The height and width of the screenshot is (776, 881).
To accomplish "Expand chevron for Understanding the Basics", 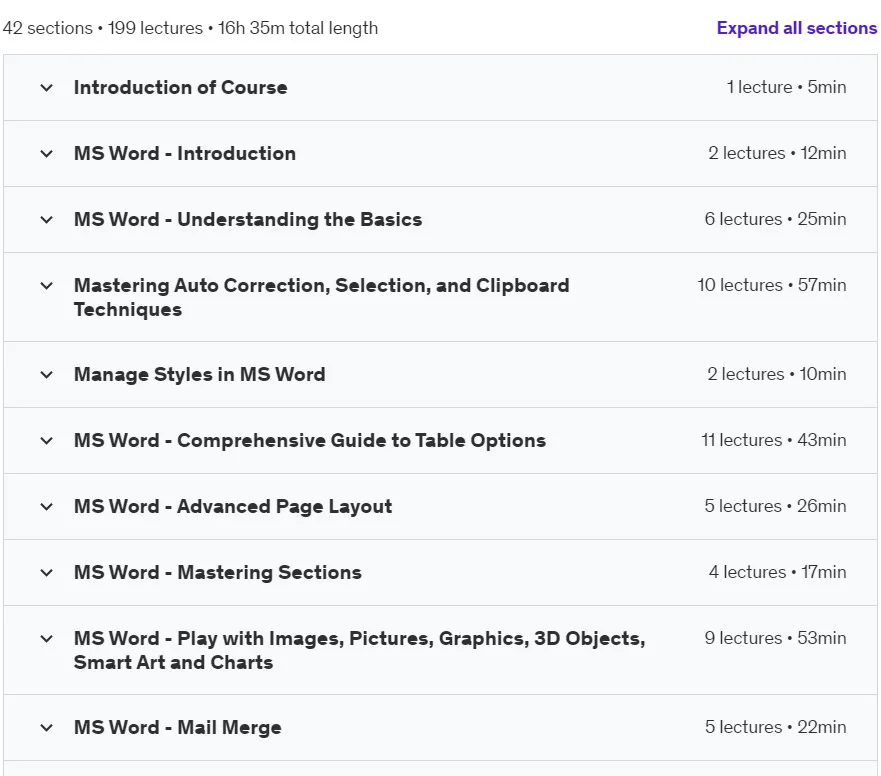I will click(x=47, y=220).
